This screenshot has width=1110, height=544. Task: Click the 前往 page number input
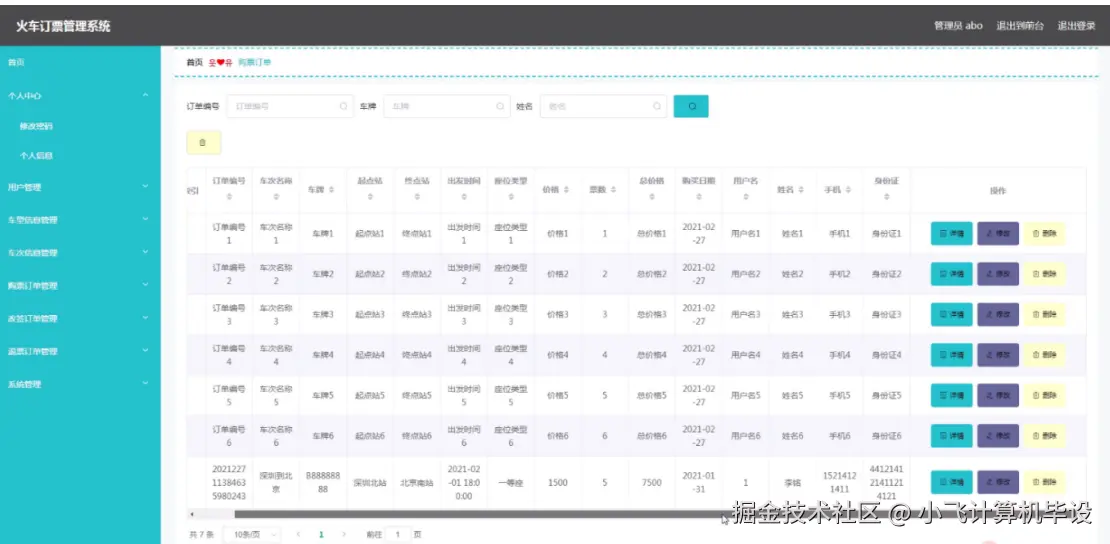398,534
